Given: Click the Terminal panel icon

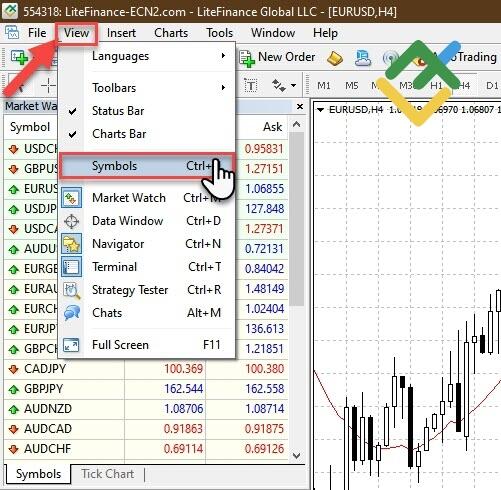Looking at the screenshot, I should pos(72,267).
